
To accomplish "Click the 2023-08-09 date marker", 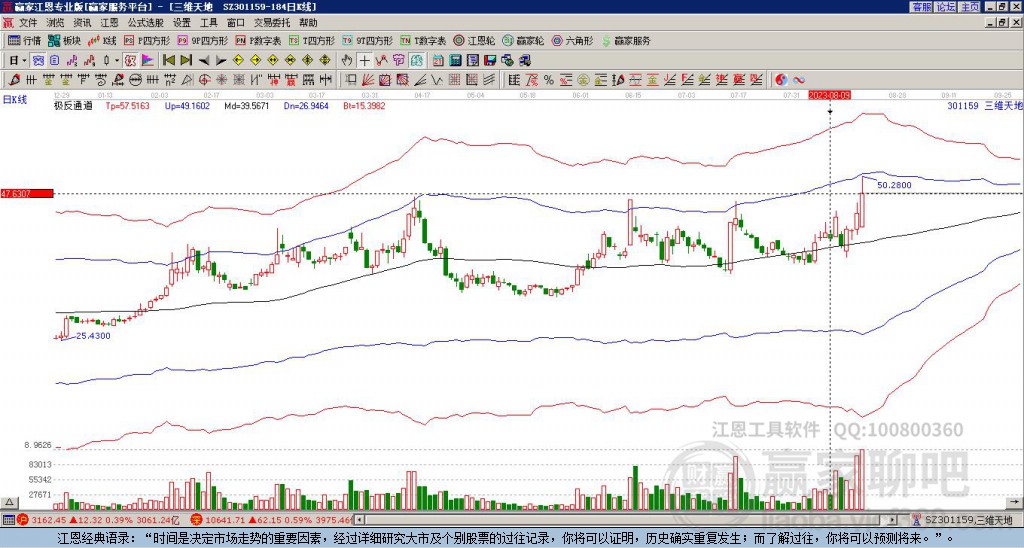I will click(829, 95).
